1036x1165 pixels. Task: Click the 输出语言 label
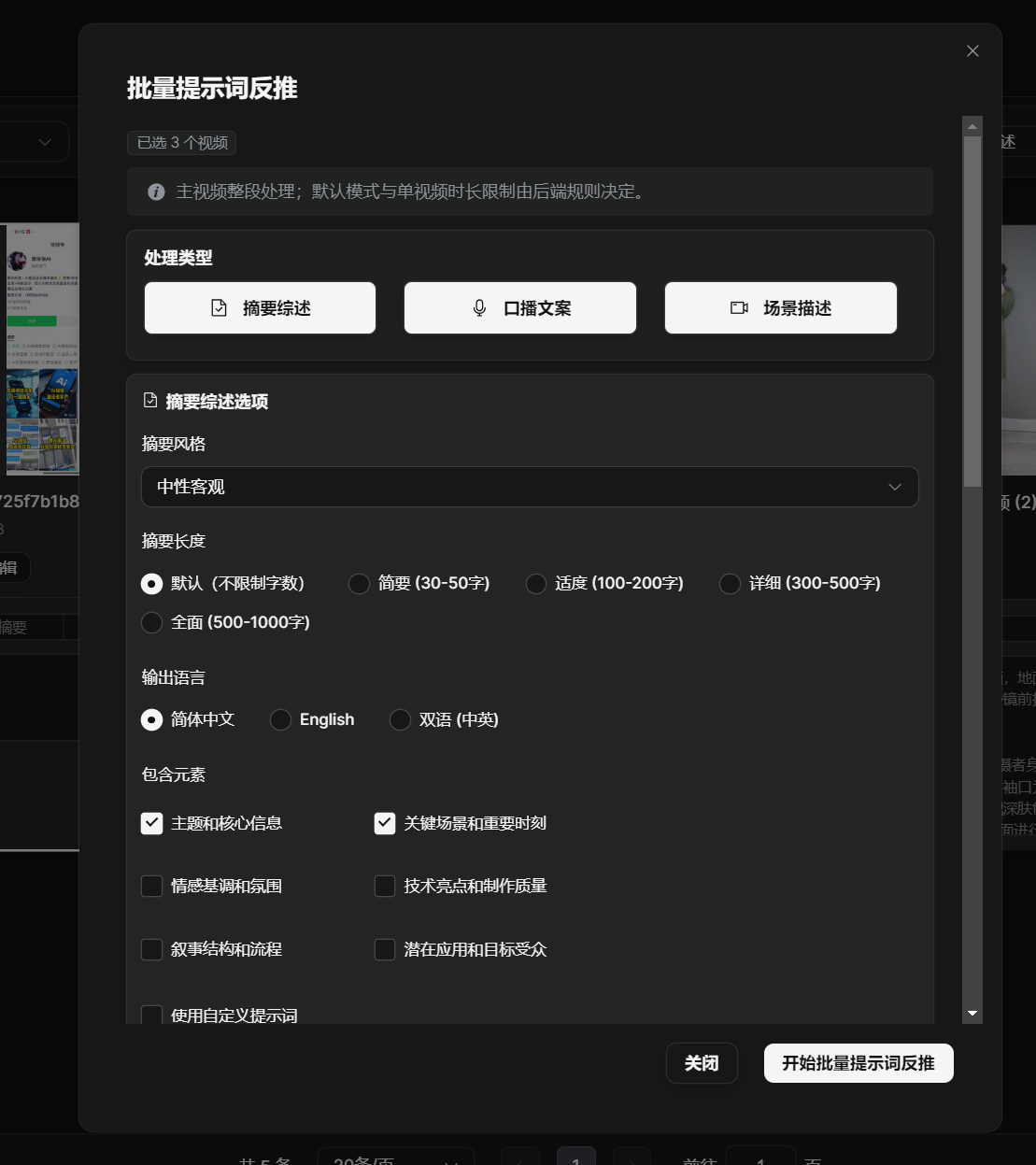click(174, 677)
